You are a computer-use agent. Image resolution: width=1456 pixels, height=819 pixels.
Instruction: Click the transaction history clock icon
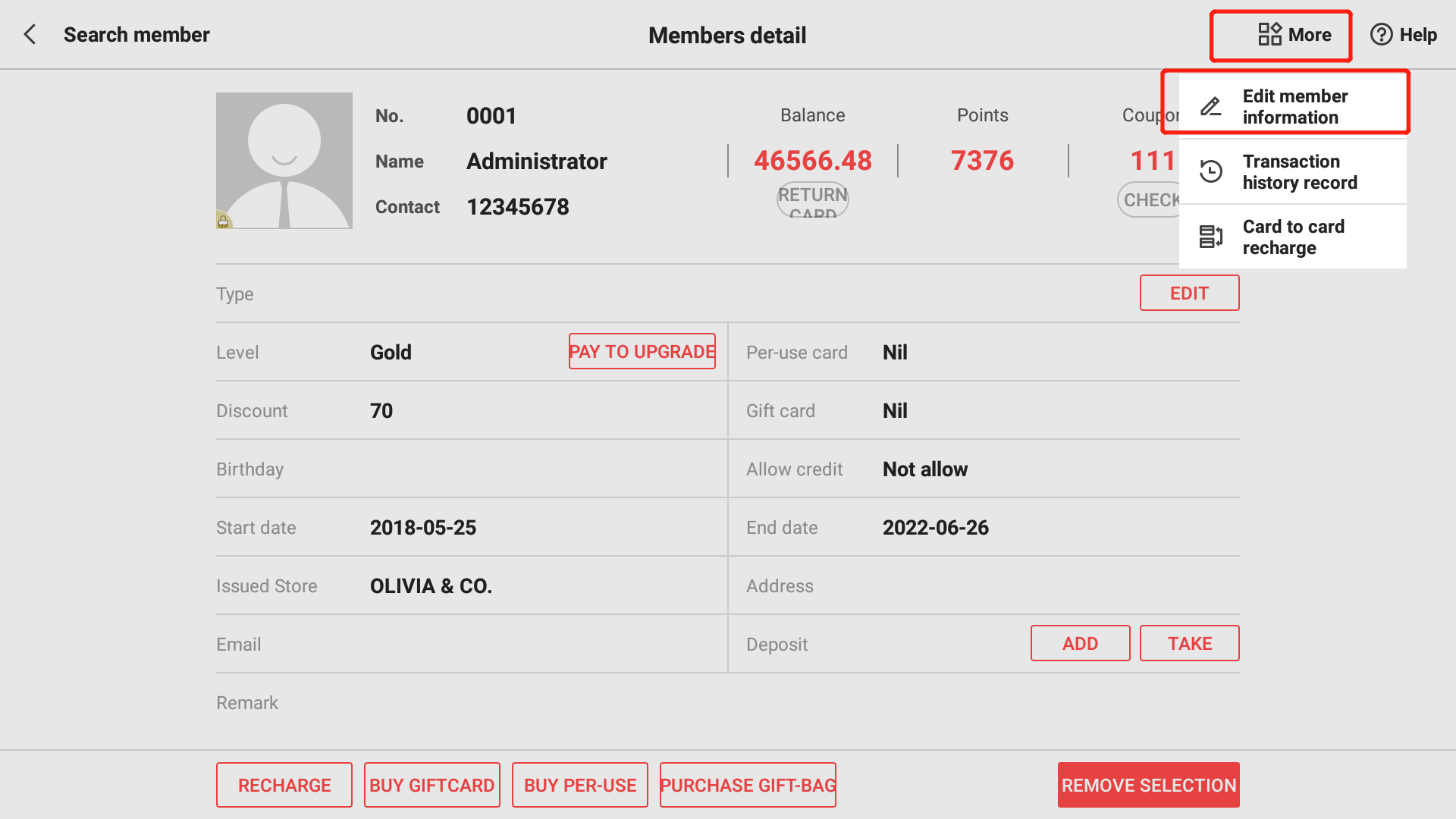(x=1211, y=172)
